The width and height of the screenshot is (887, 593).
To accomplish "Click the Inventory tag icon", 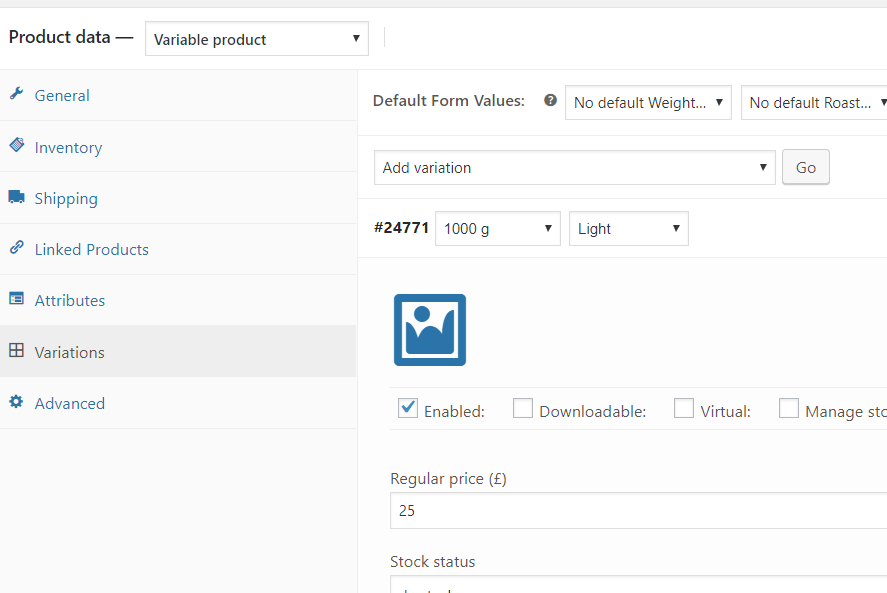I will [x=16, y=146].
